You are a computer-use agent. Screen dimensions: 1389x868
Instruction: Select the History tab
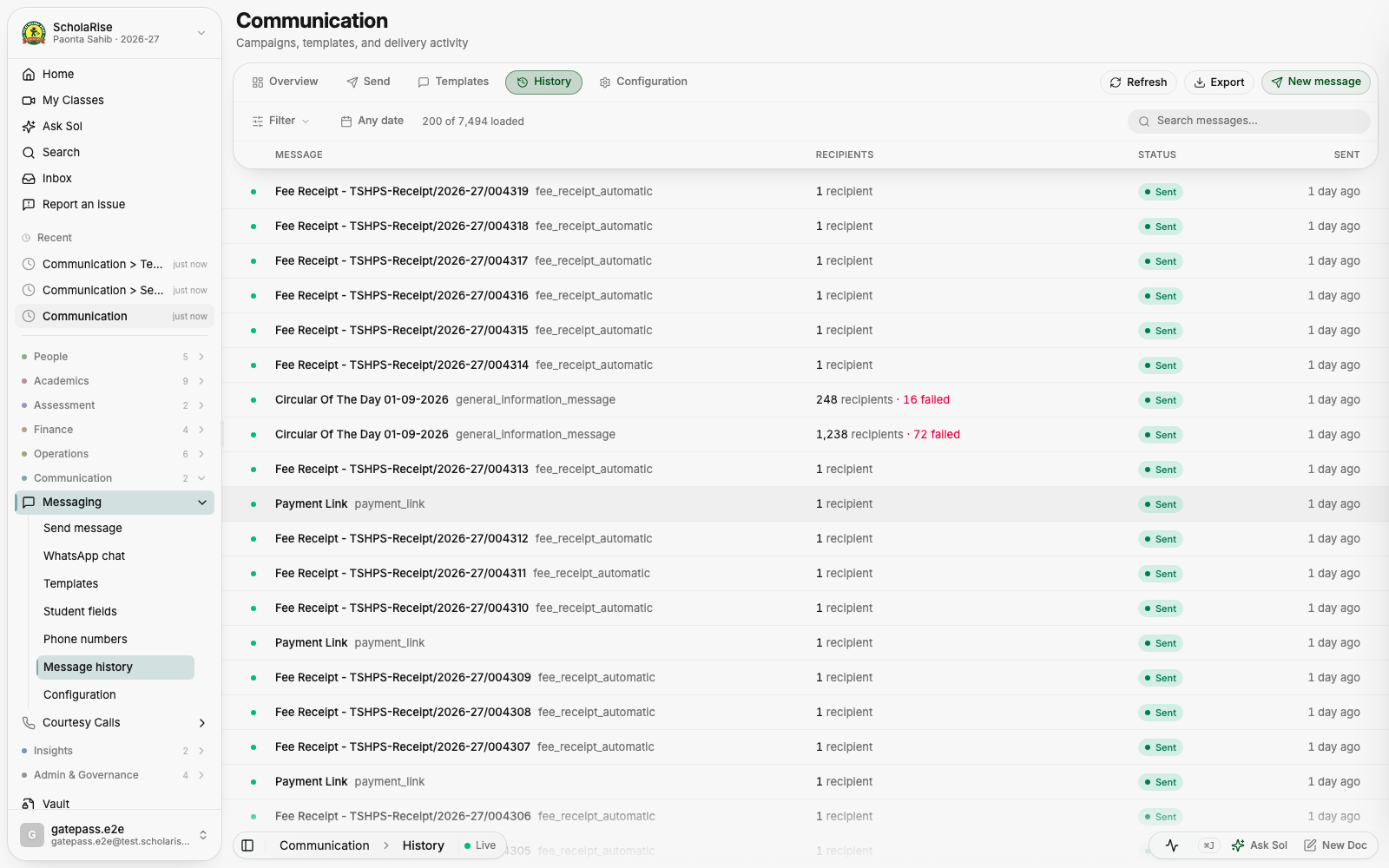pyautogui.click(x=543, y=82)
